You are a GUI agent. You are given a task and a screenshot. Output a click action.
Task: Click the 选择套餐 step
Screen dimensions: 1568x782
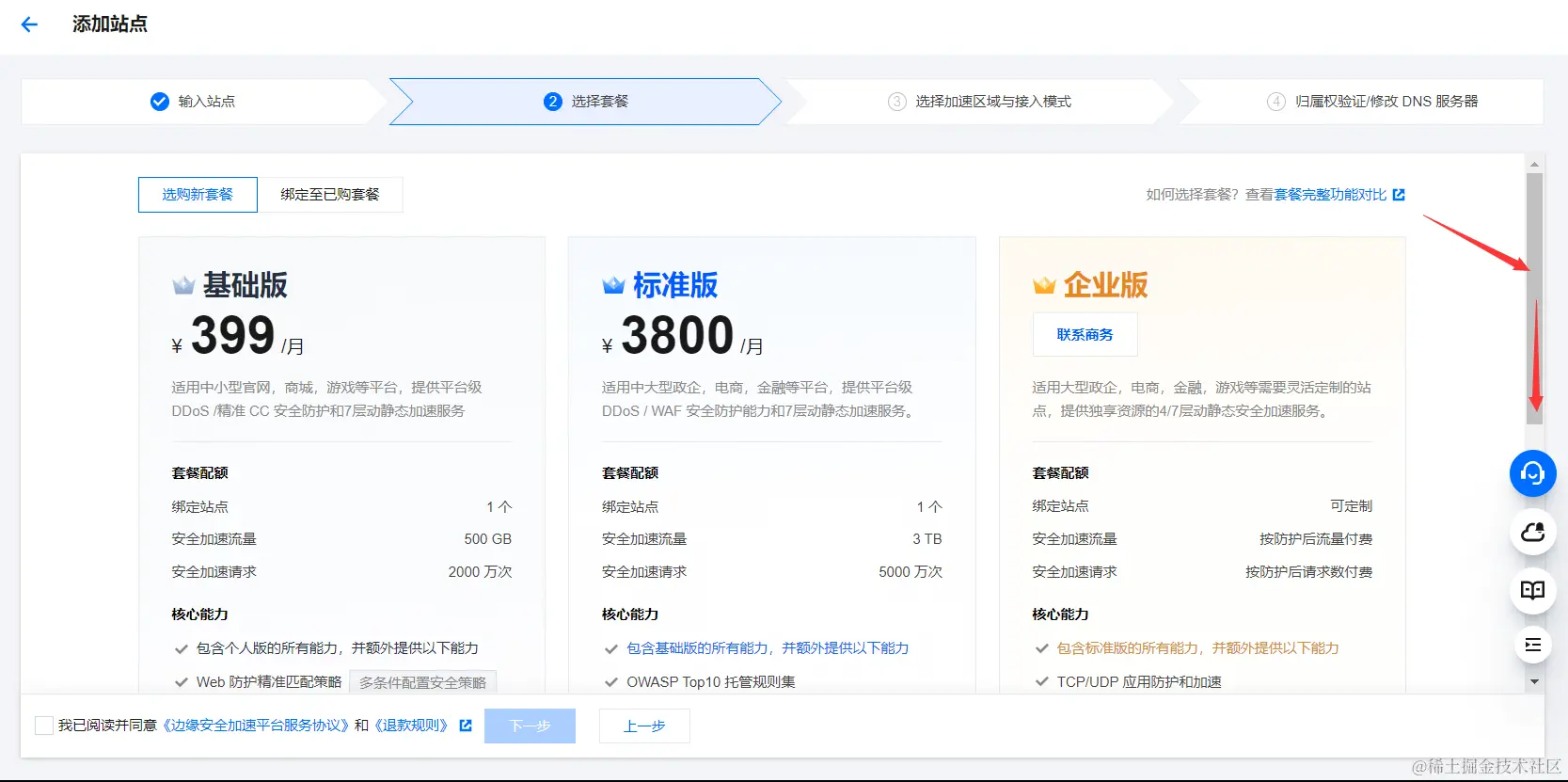[x=585, y=102]
